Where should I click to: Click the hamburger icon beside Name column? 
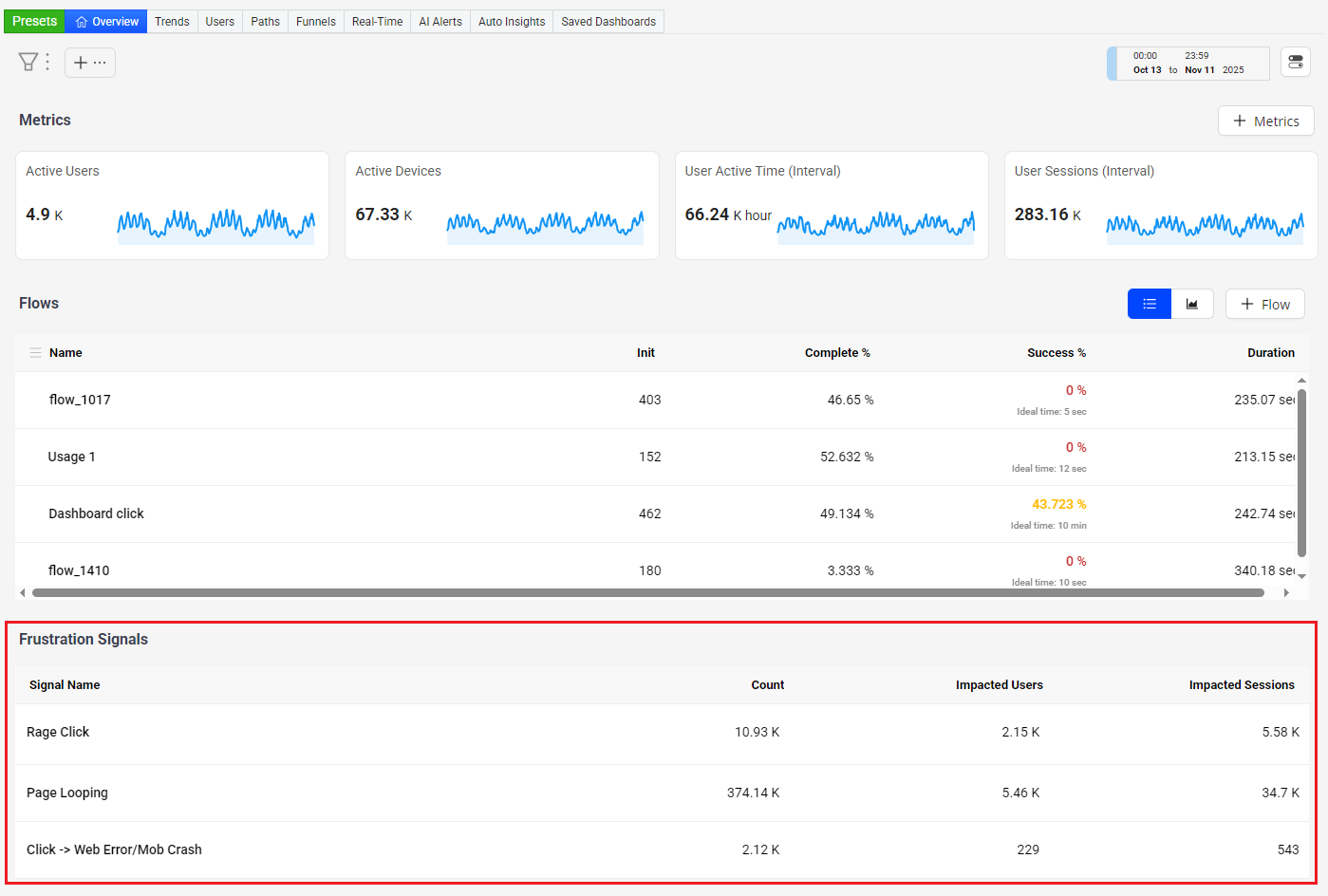35,353
